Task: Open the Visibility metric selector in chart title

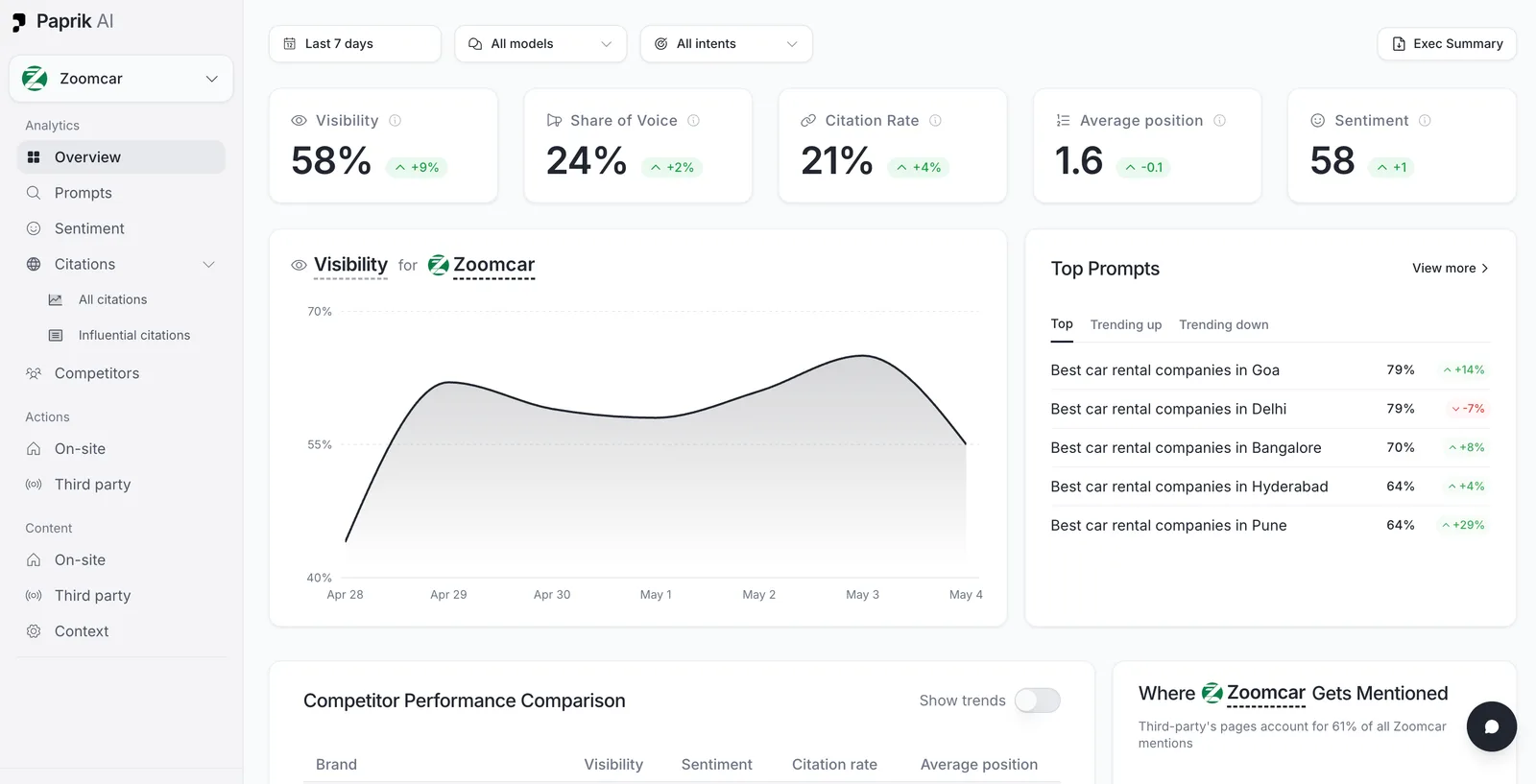Action: (350, 265)
